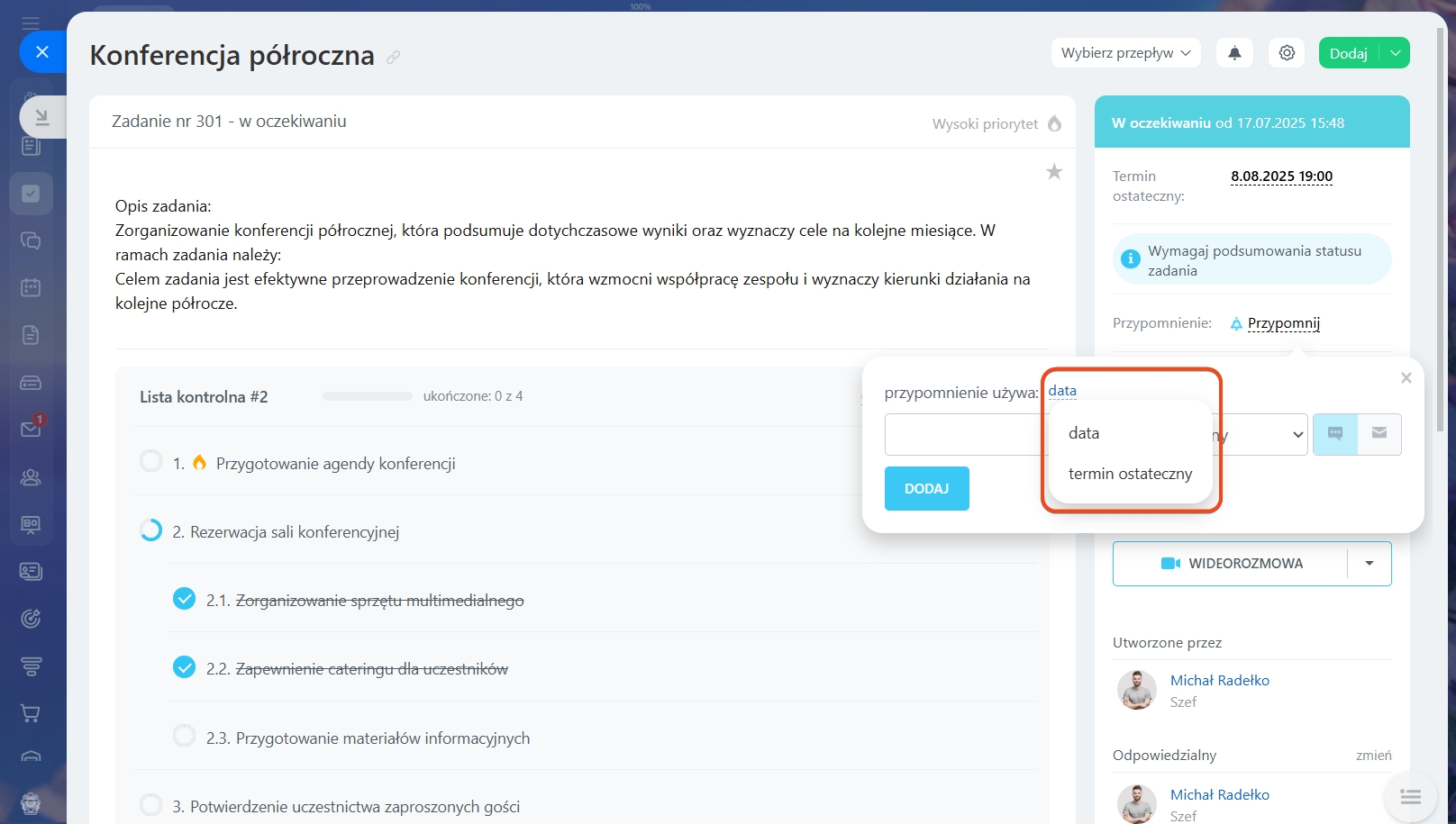Open task settings with the gear icon
The image size is (1456, 824).
[x=1287, y=53]
